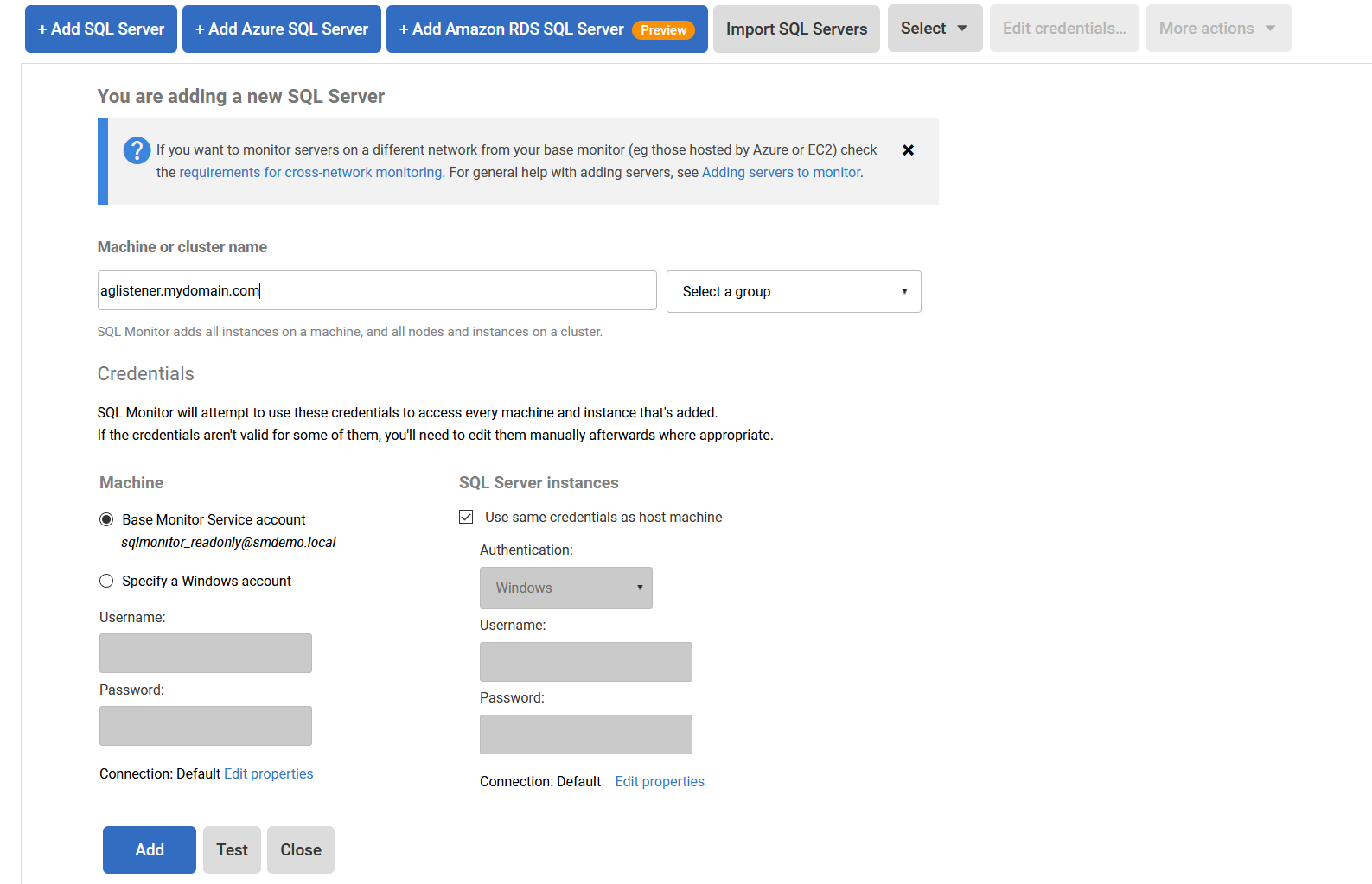Image resolution: width=1372 pixels, height=884 pixels.
Task: Open the Select a group dropdown
Action: [x=793, y=291]
